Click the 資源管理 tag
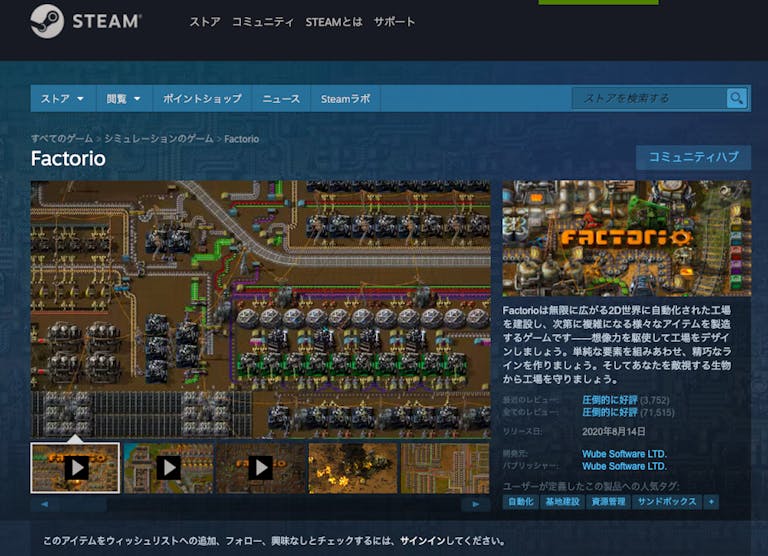 pyautogui.click(x=608, y=502)
